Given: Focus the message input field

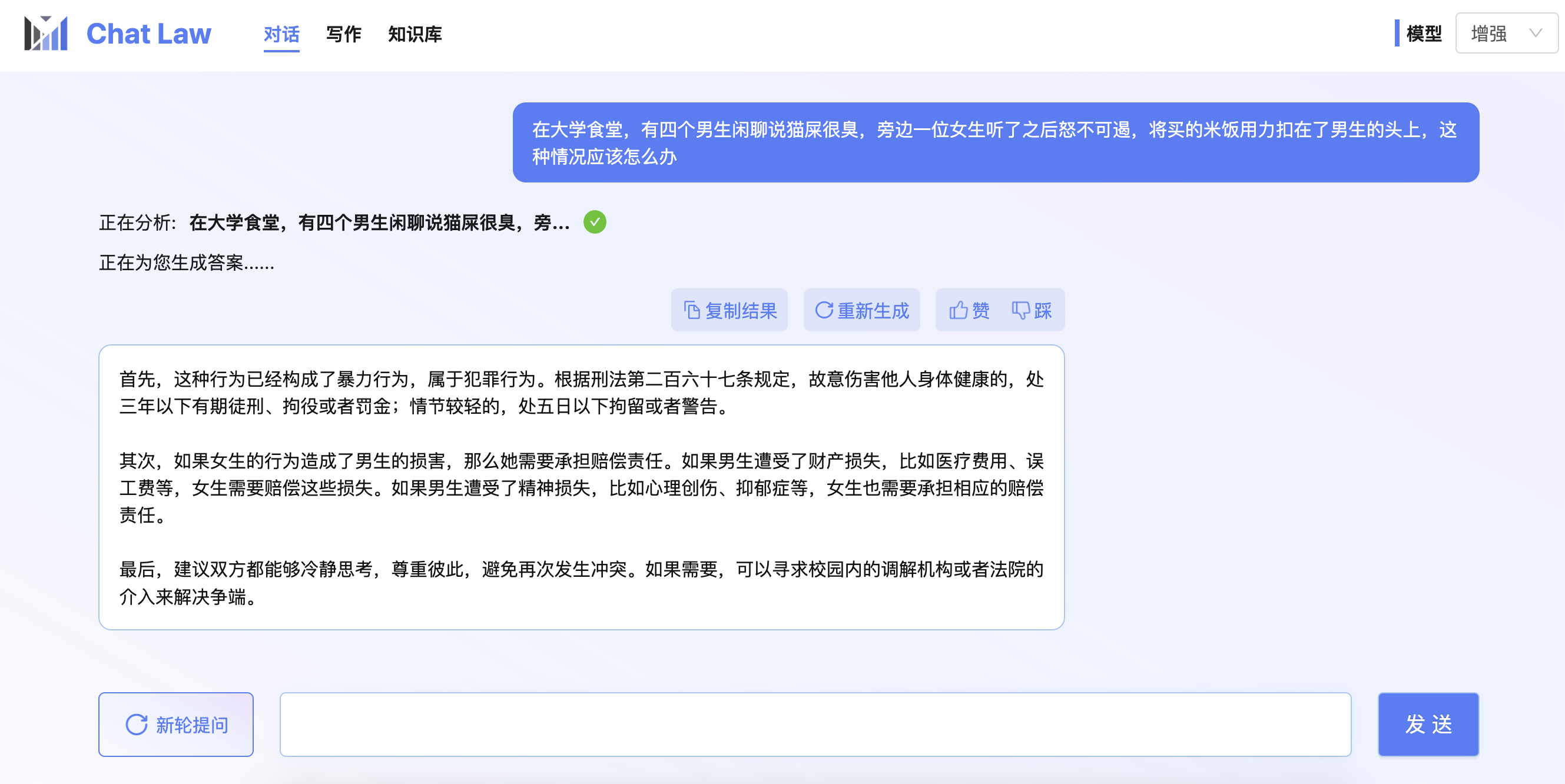Looking at the screenshot, I should tap(815, 725).
